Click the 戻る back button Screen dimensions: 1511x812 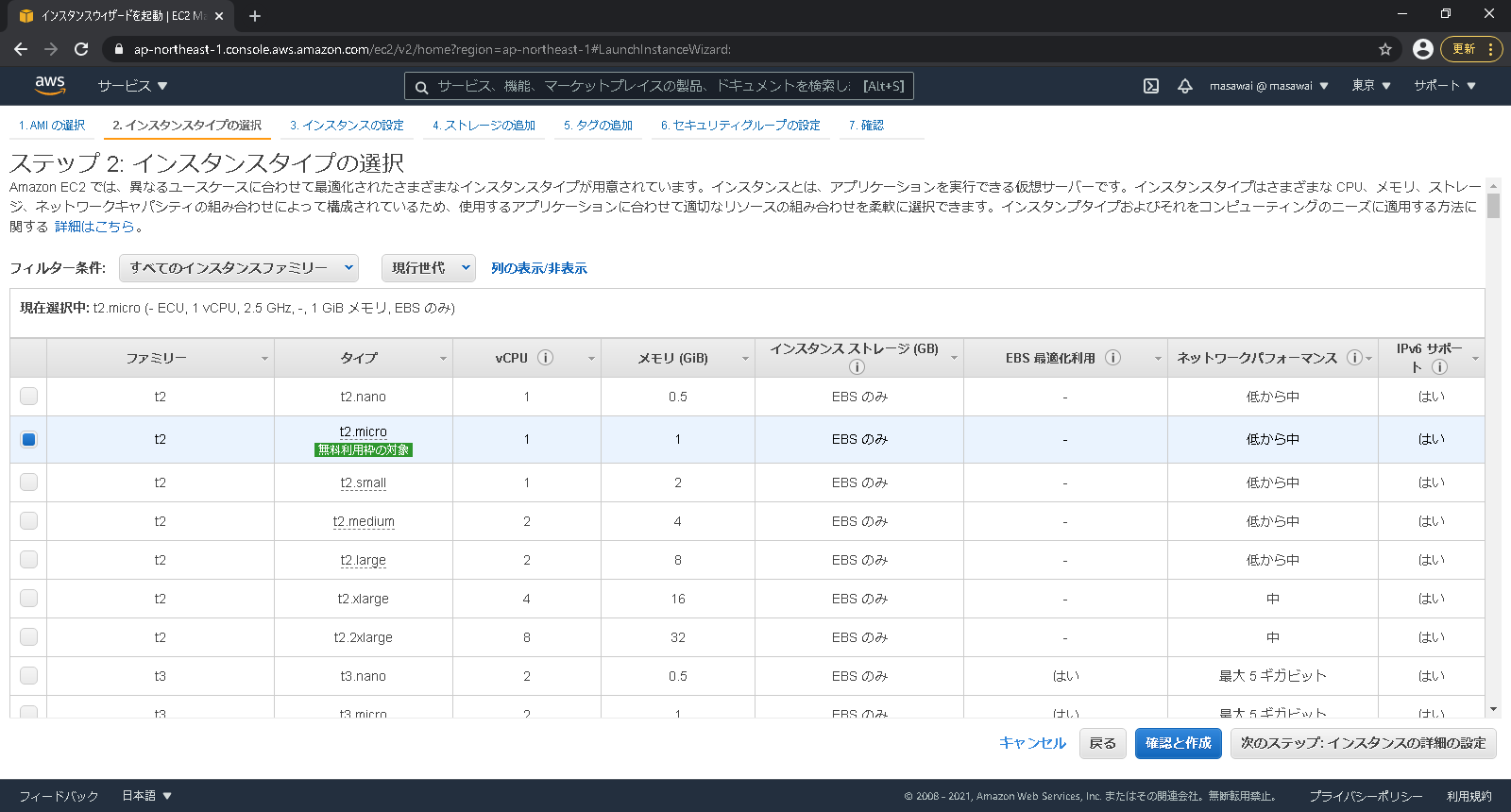tap(1102, 743)
